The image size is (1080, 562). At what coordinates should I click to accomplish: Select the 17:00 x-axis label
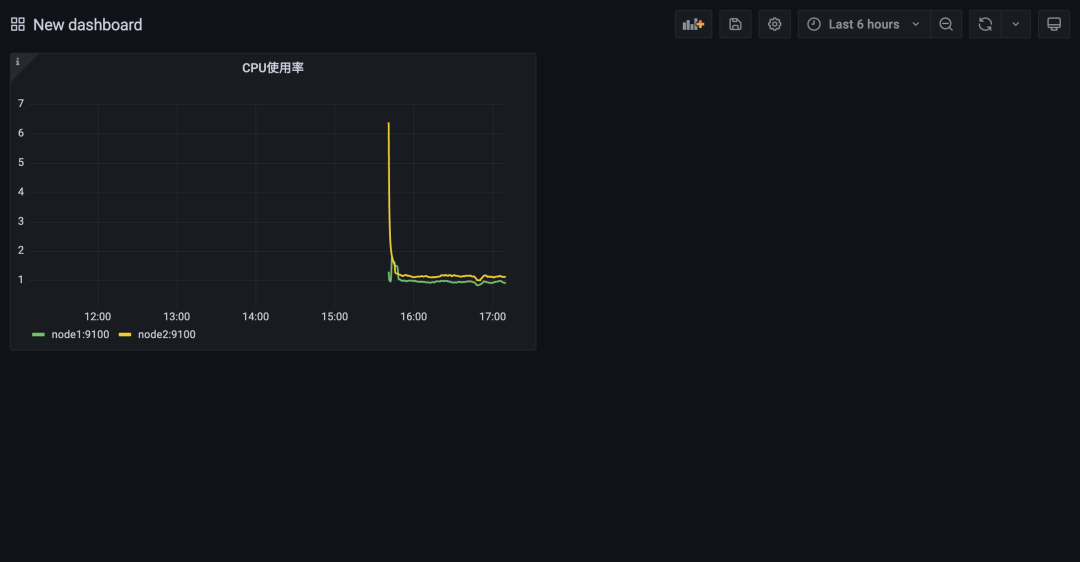[492, 316]
